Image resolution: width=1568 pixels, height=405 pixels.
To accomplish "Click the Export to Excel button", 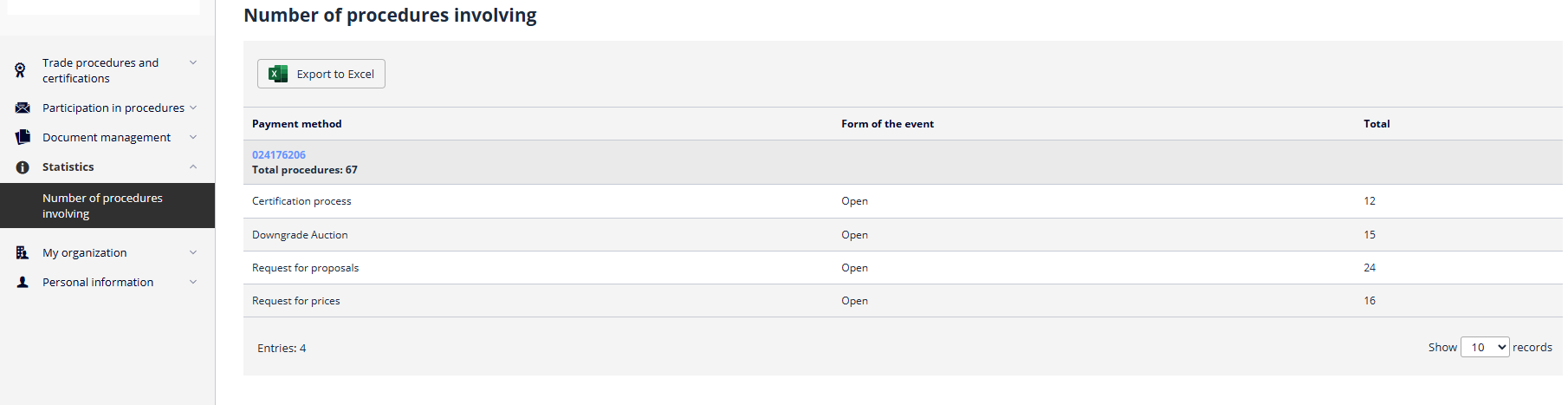I will coord(321,74).
